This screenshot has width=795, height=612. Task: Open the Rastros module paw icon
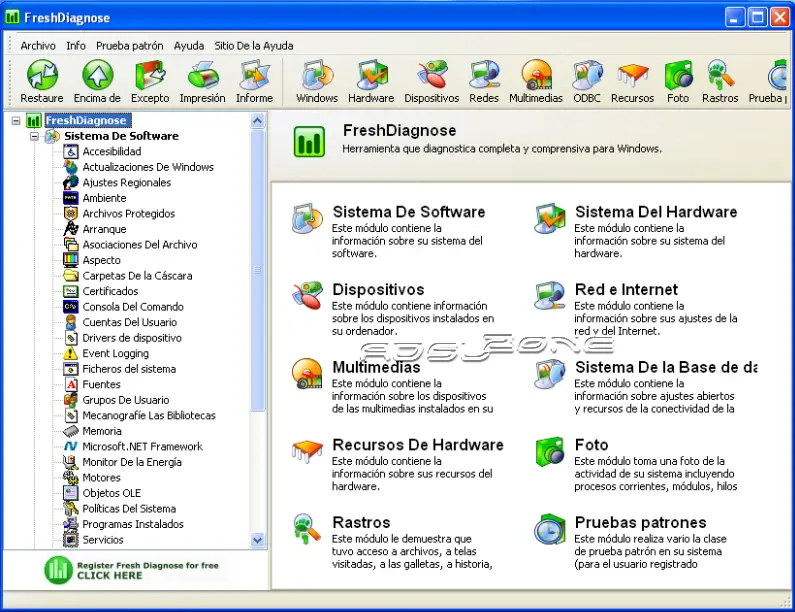click(307, 529)
